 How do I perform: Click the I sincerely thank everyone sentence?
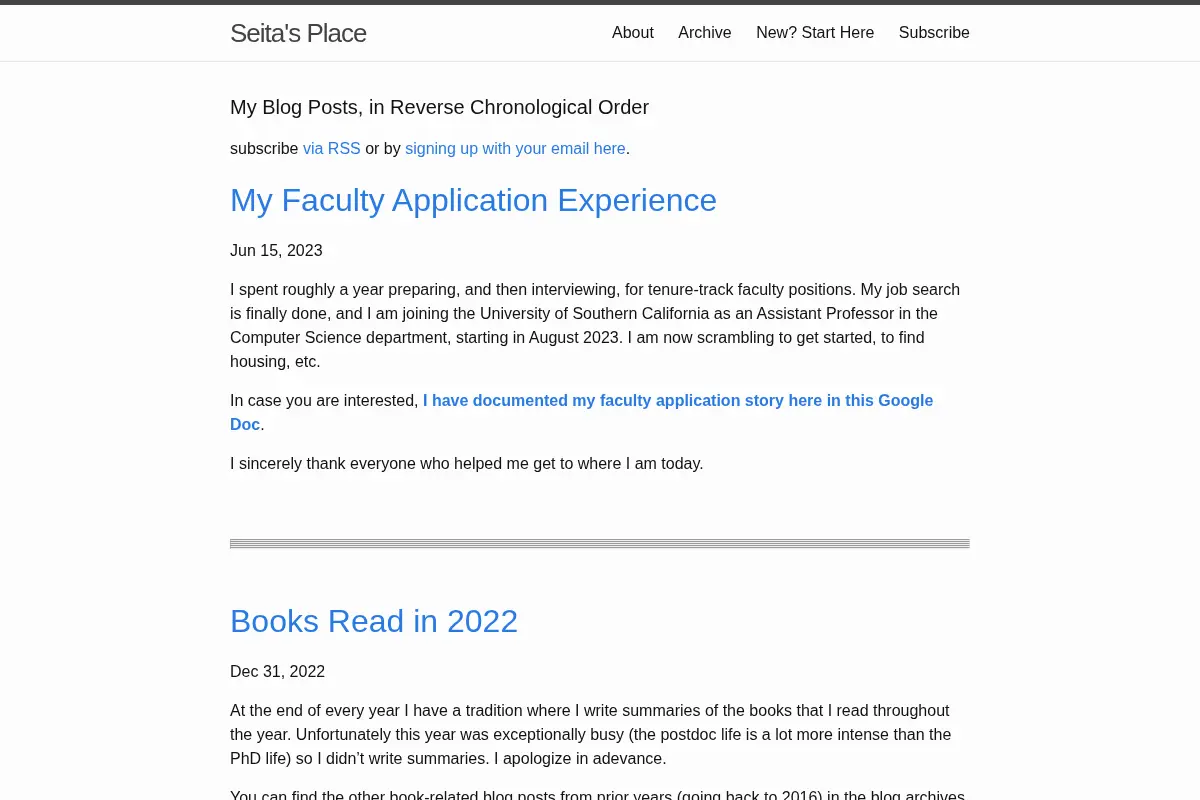(x=467, y=463)
